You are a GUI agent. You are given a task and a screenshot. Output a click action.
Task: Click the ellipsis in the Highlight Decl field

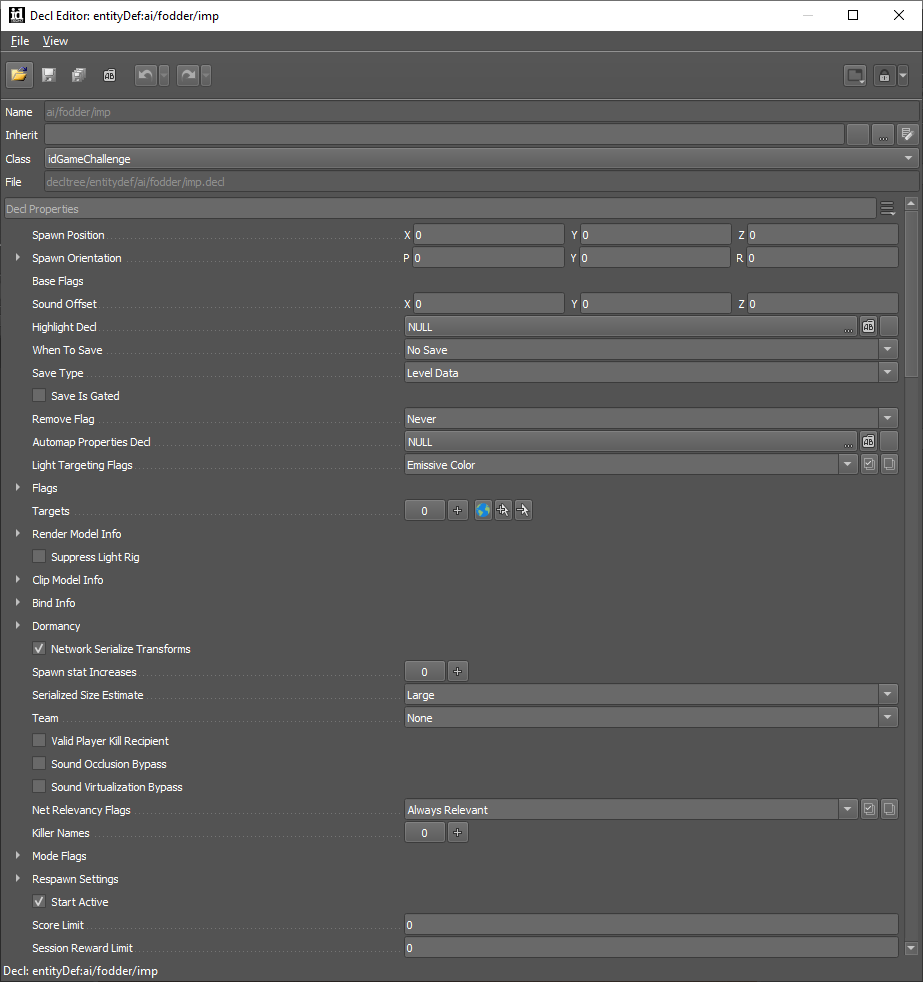coord(848,328)
